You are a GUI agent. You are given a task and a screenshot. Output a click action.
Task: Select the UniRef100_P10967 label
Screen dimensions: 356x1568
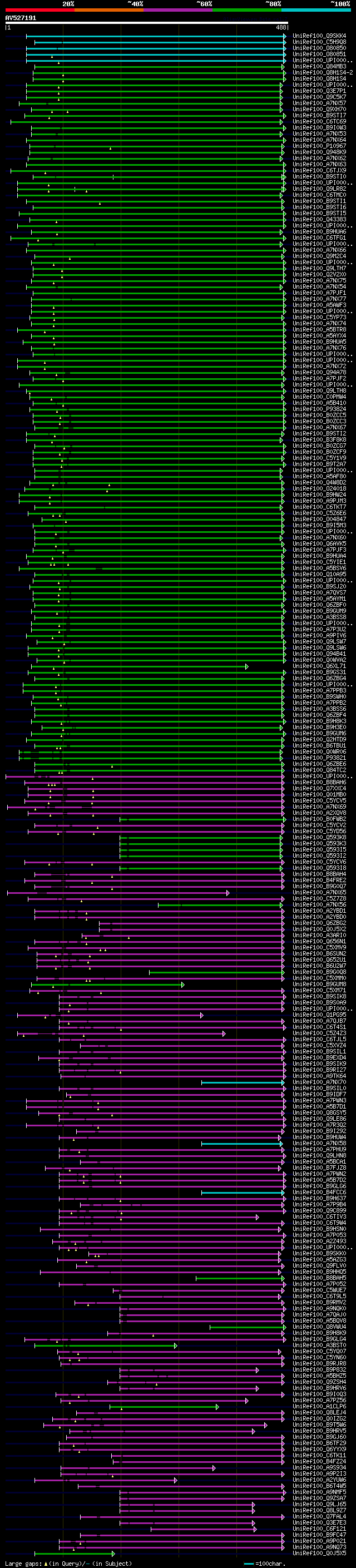click(319, 146)
